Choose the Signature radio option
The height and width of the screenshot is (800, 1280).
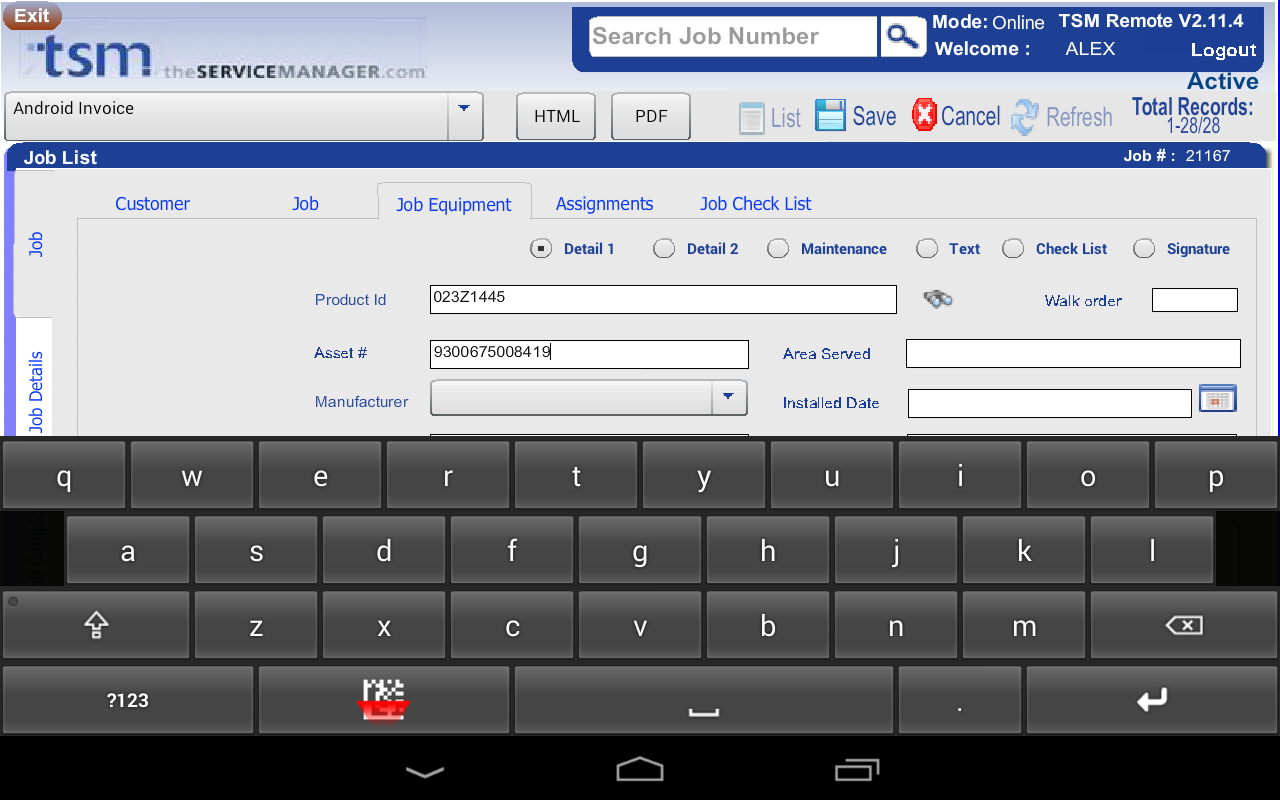tap(1144, 249)
